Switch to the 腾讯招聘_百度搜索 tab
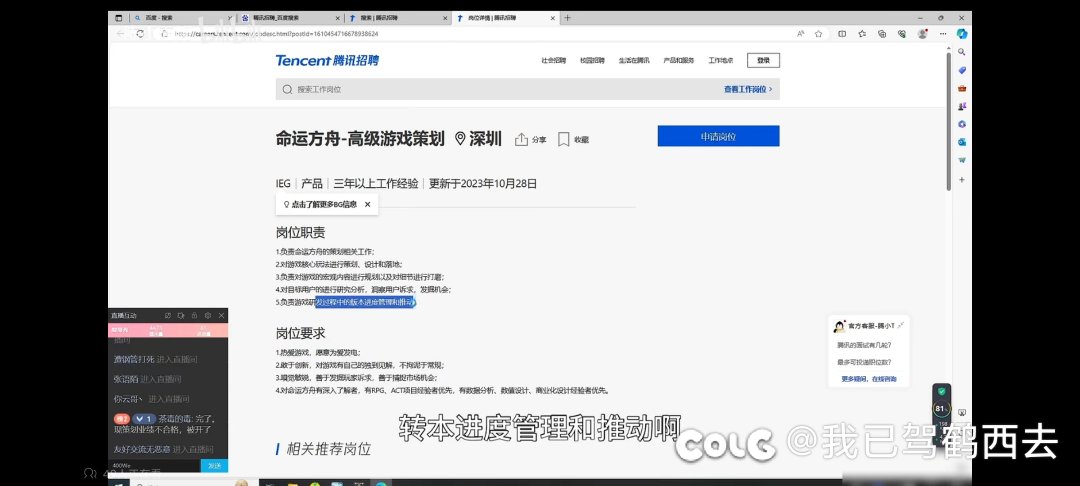 click(290, 18)
